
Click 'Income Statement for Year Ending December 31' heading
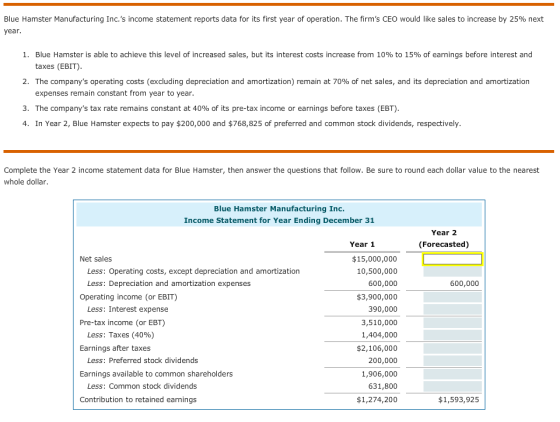coord(279,221)
